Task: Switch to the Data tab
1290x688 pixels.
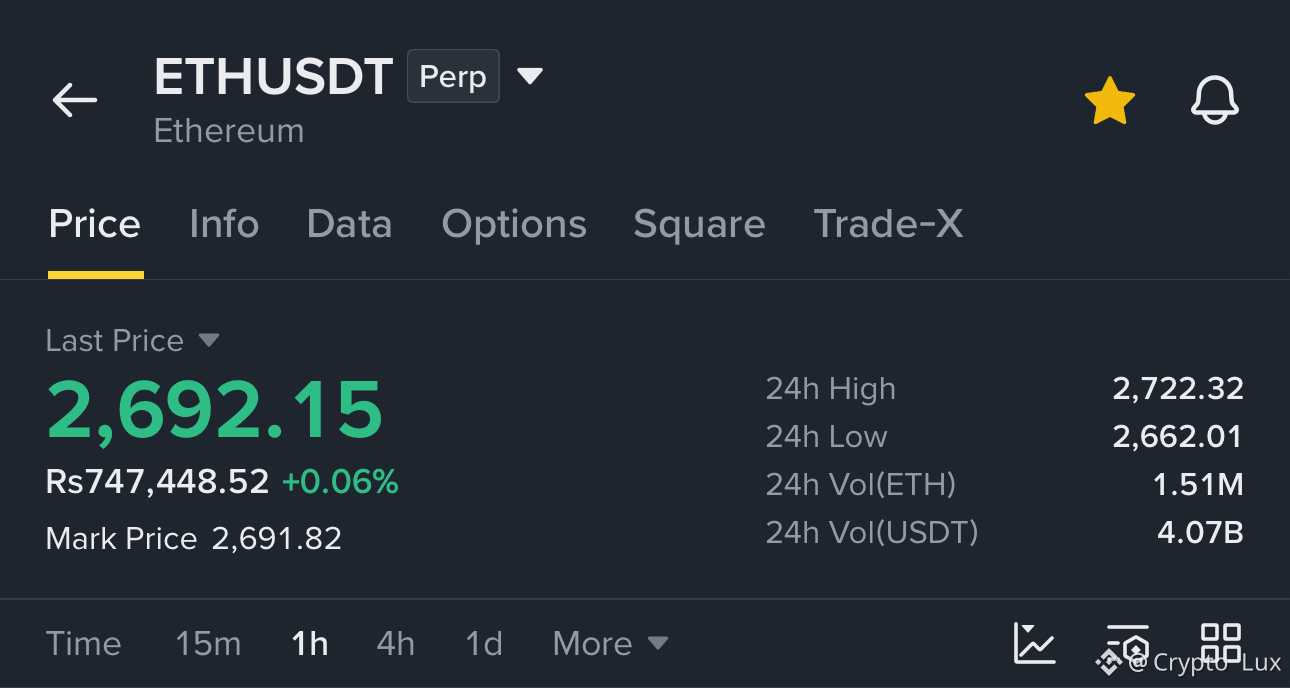Action: pos(350,224)
